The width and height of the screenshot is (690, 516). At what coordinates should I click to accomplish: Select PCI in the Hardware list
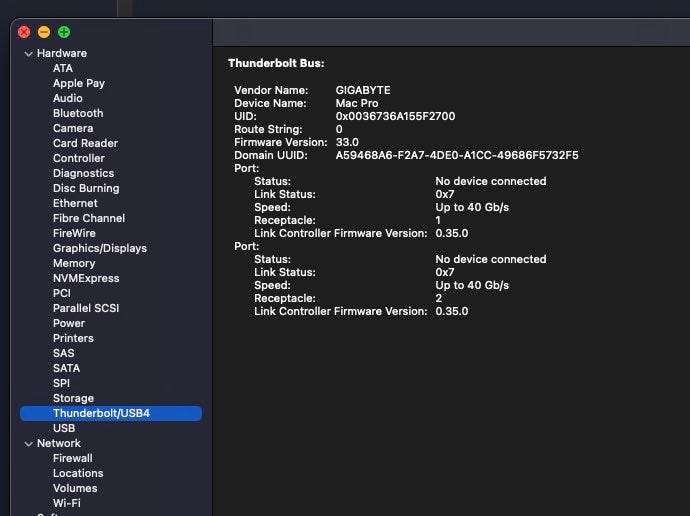[x=62, y=293]
